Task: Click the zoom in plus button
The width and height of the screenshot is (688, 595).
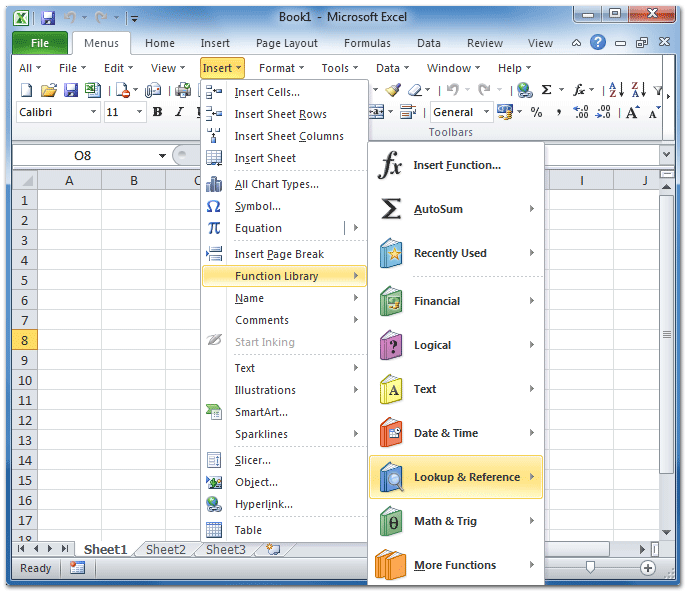Action: point(648,568)
